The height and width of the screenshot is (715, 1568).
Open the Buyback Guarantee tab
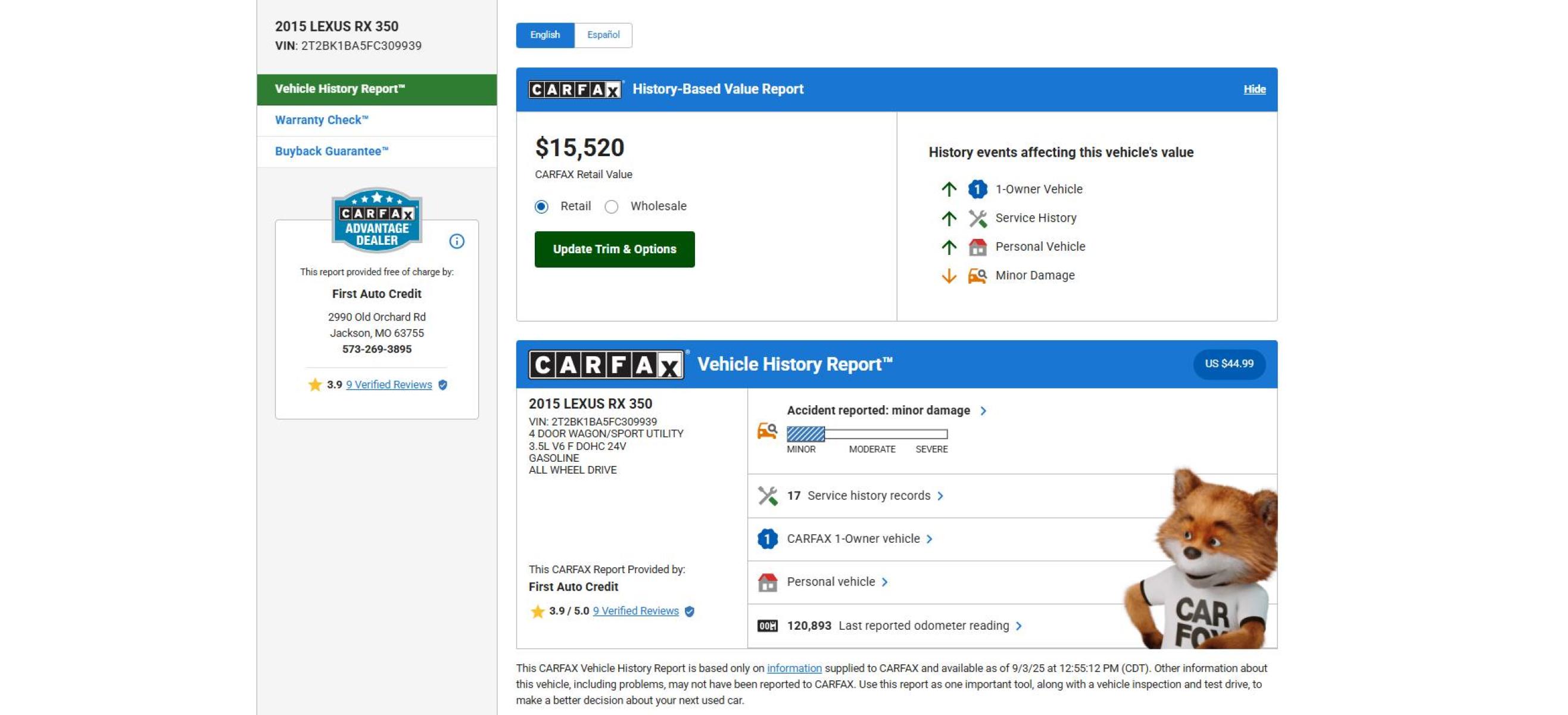pyautogui.click(x=331, y=151)
